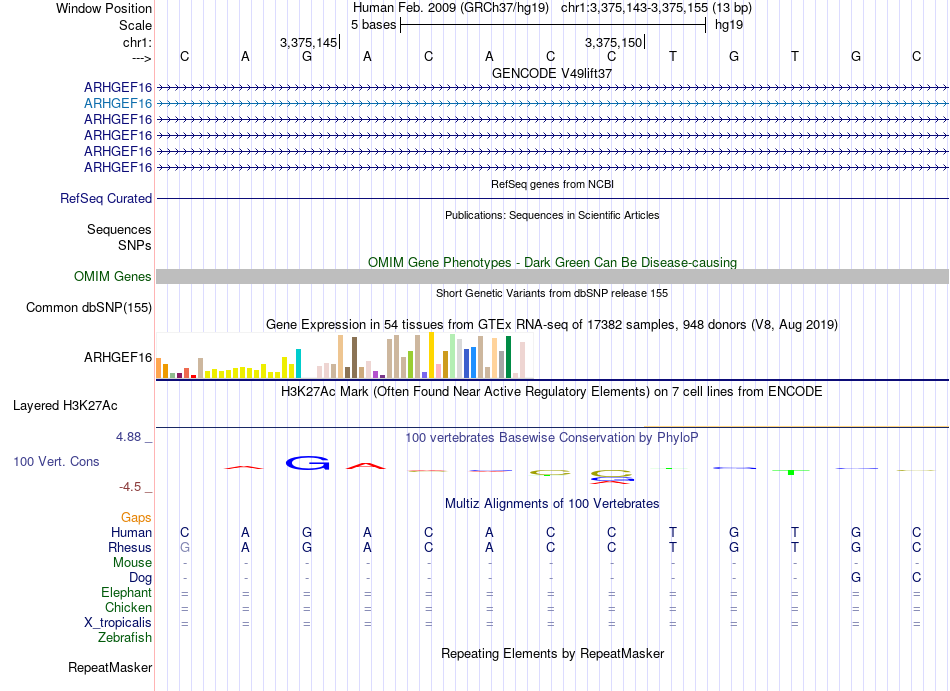Click Multiz Alignments of 100 Vertebrates title
Screen dimensions: 950x691
[x=552, y=504]
